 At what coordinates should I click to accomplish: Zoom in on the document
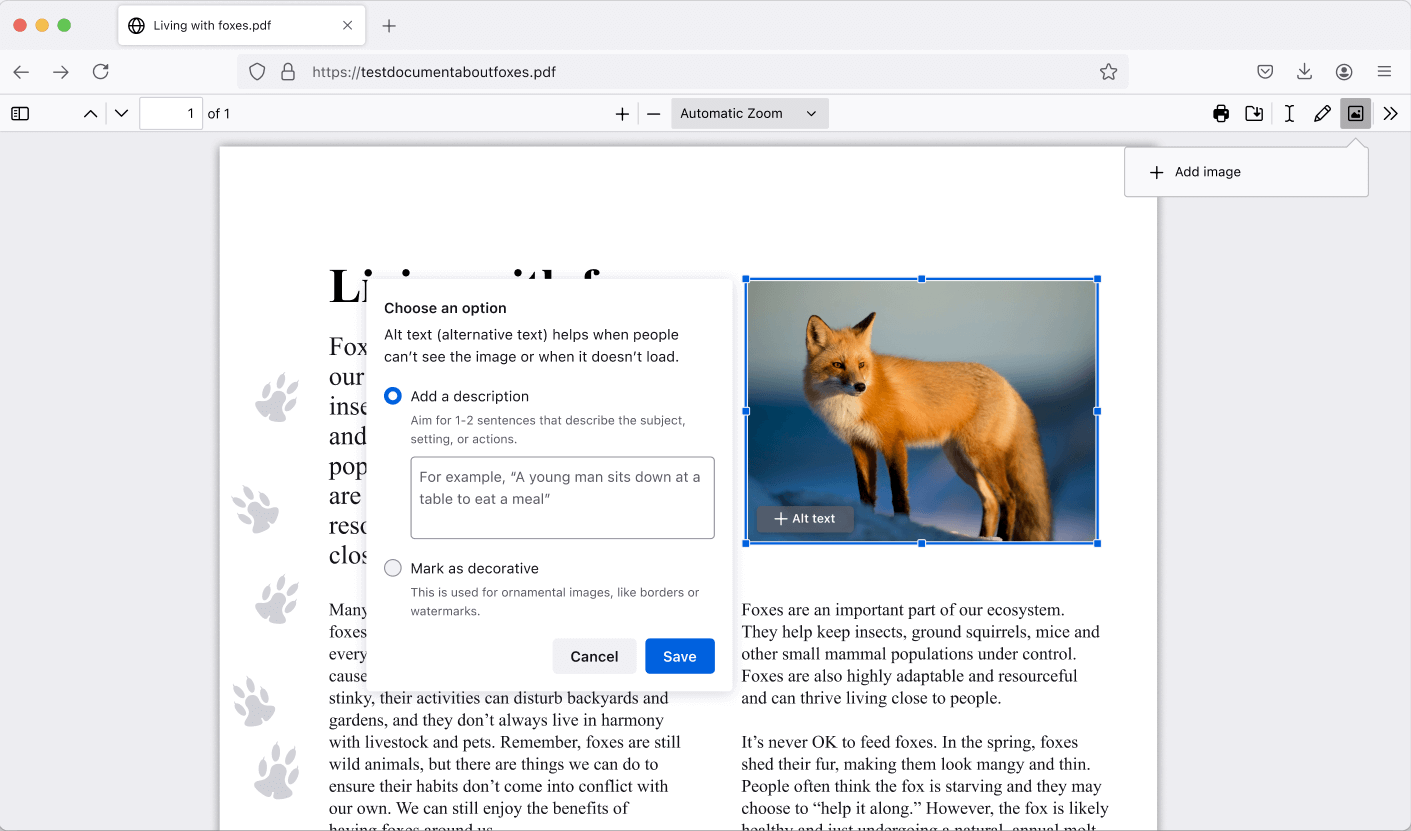click(x=622, y=113)
